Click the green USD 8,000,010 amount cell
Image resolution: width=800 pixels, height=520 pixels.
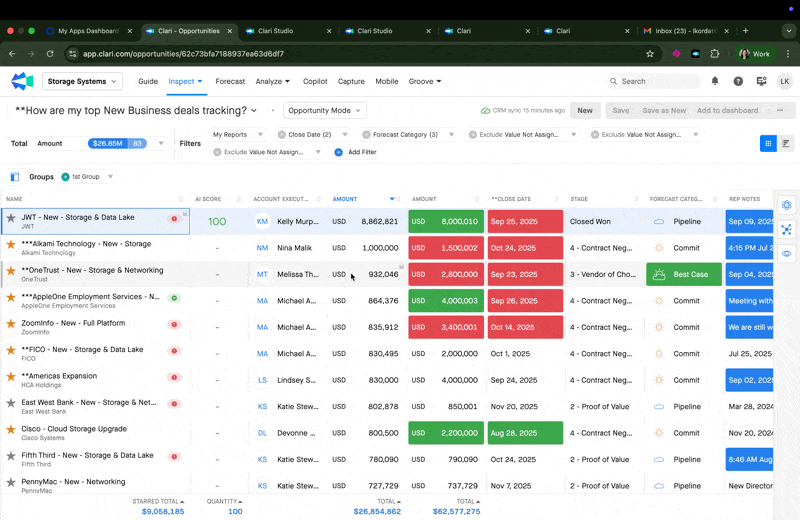[446, 221]
